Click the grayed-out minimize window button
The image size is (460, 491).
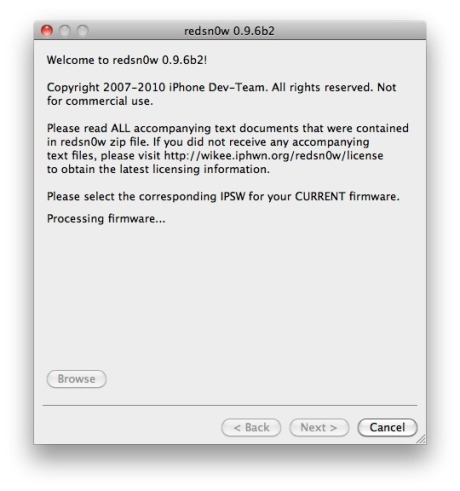[65, 31]
